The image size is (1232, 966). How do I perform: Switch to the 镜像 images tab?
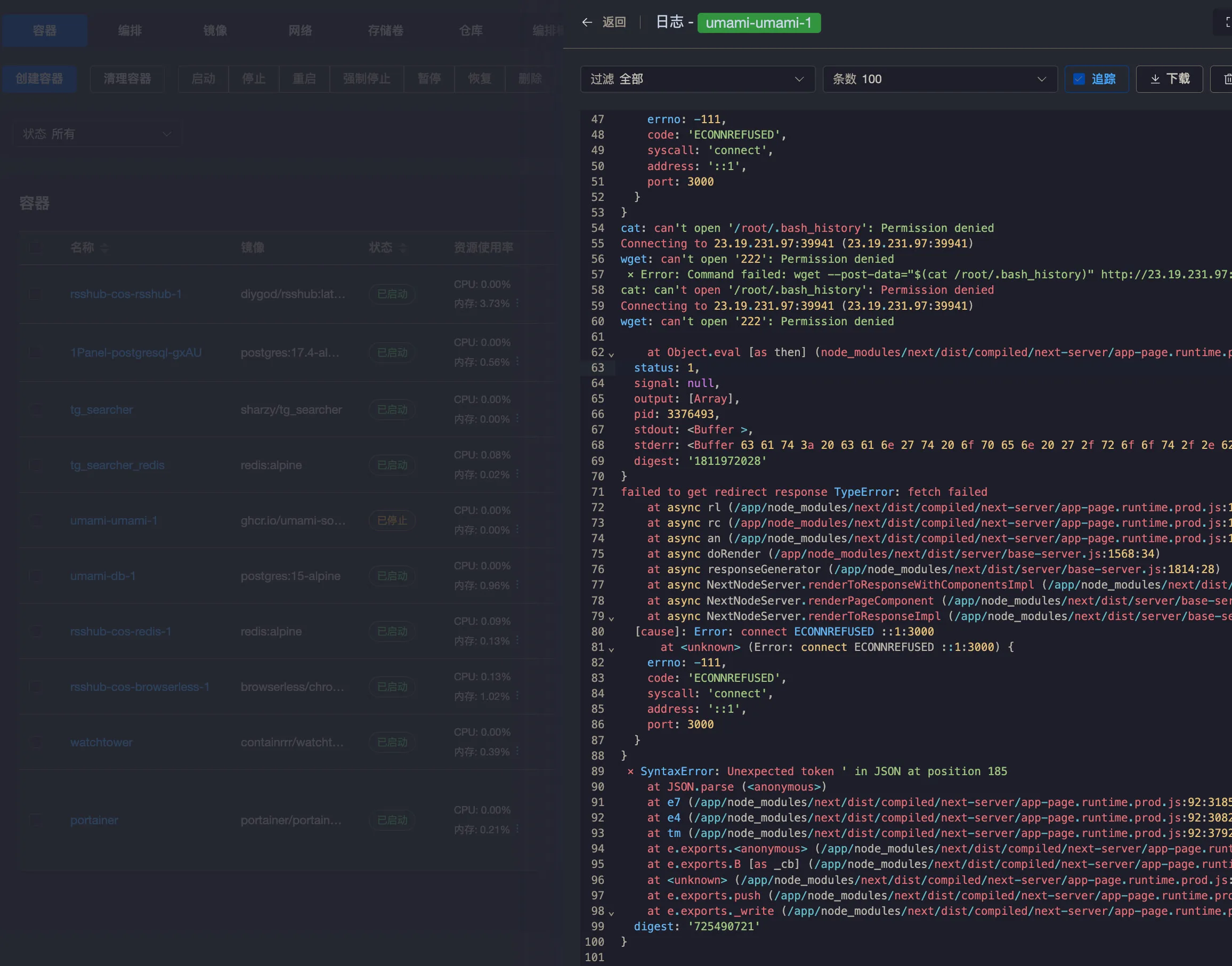[x=215, y=30]
